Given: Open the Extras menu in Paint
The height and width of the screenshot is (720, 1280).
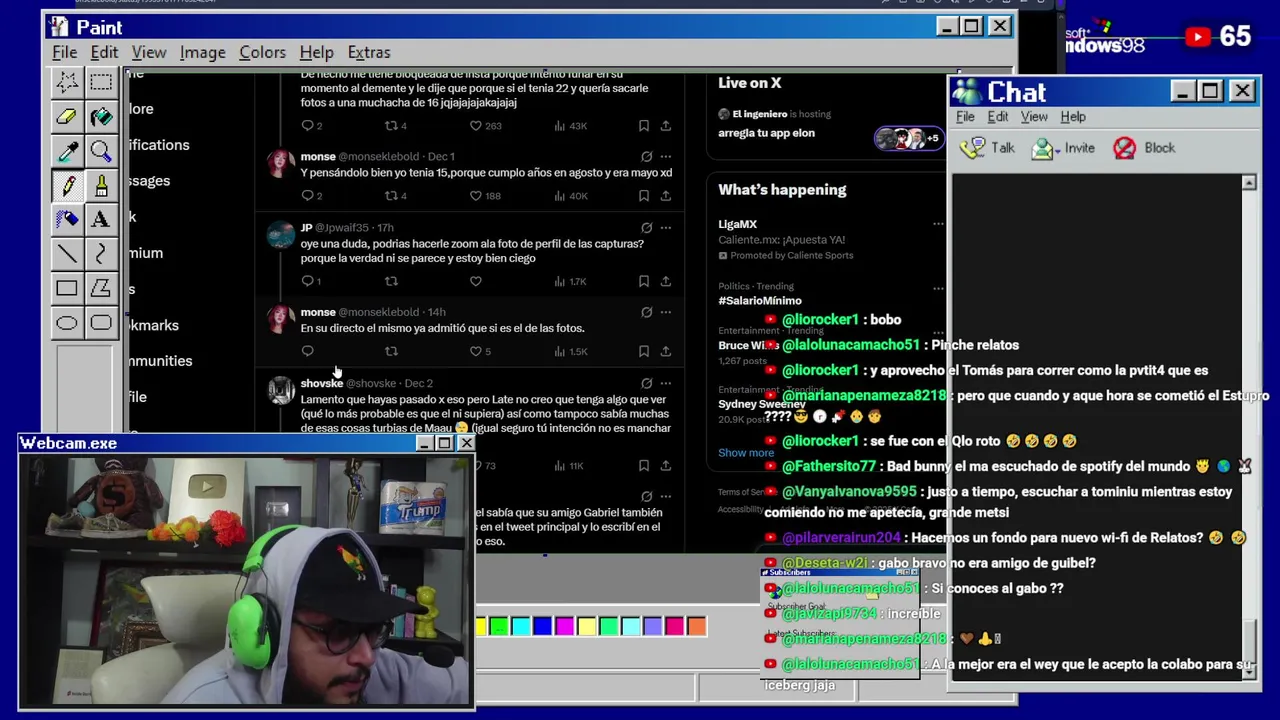Looking at the screenshot, I should pyautogui.click(x=369, y=52).
